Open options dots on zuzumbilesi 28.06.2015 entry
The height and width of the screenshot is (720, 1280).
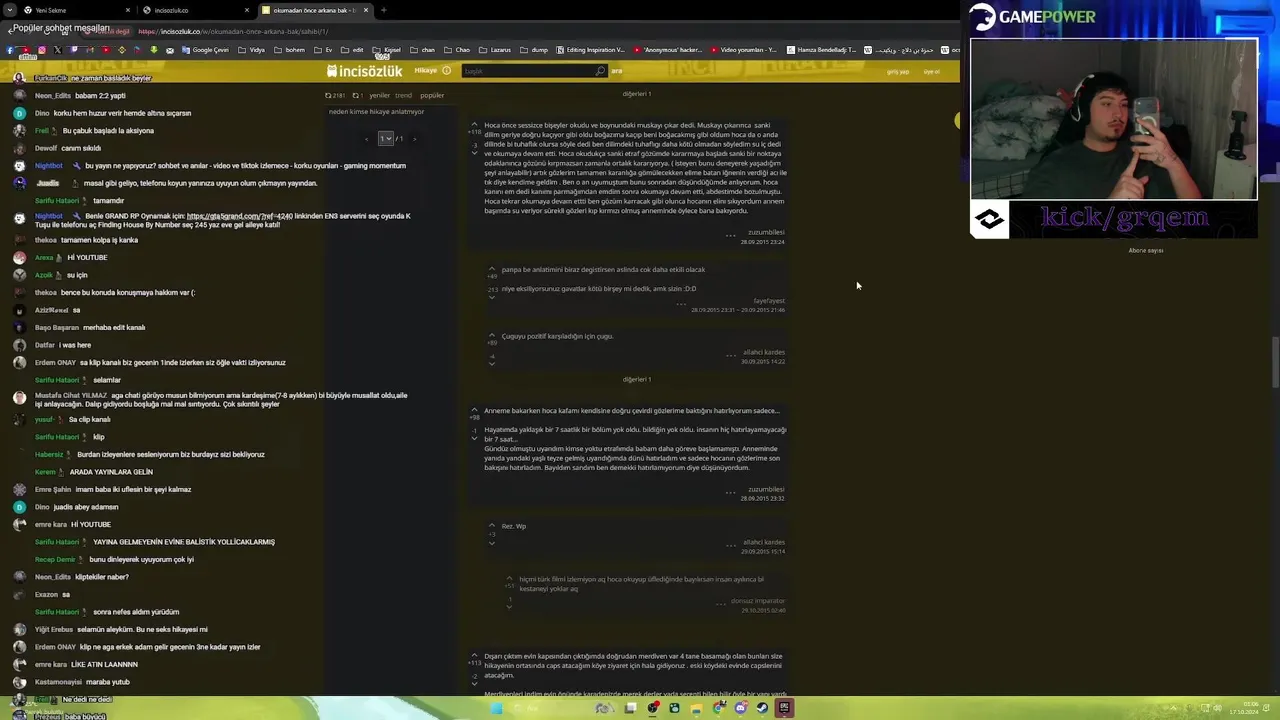tap(730, 492)
